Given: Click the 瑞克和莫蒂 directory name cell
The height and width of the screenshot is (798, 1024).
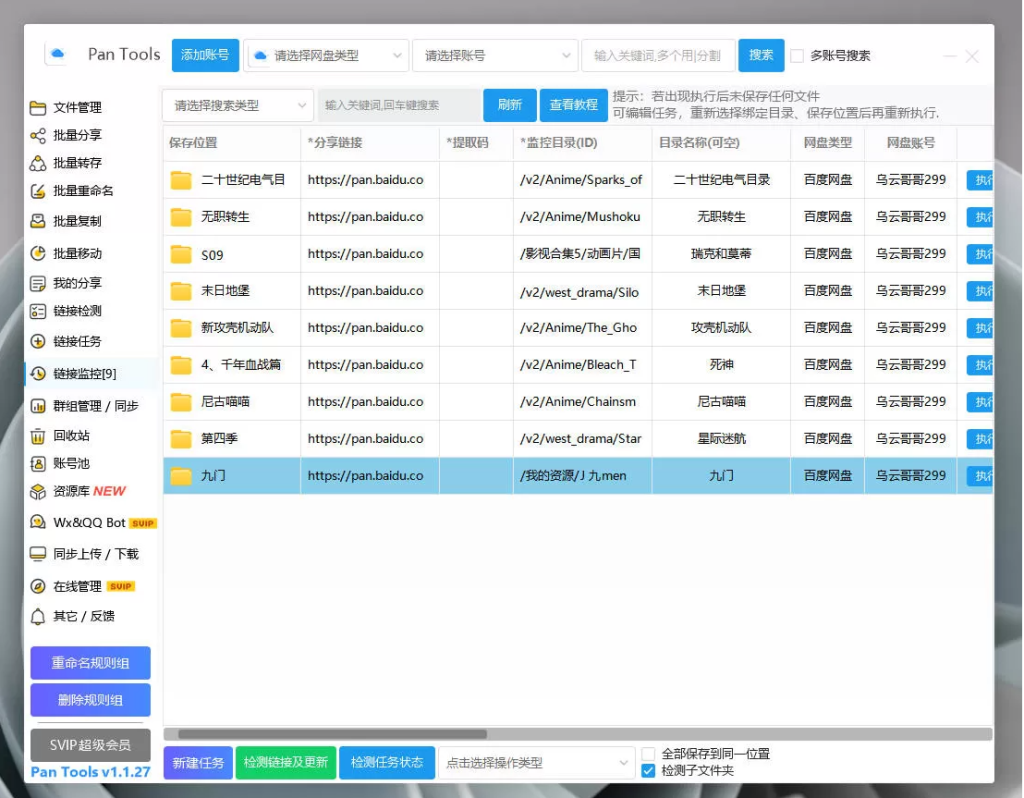Looking at the screenshot, I should 721,254.
